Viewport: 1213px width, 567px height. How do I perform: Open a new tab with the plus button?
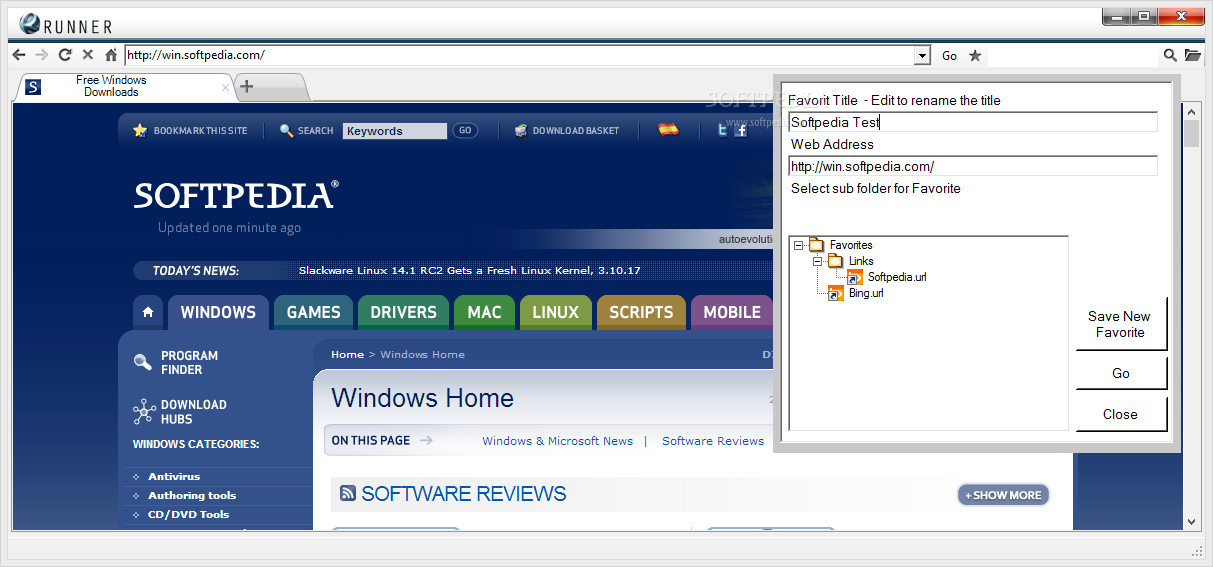(x=247, y=86)
